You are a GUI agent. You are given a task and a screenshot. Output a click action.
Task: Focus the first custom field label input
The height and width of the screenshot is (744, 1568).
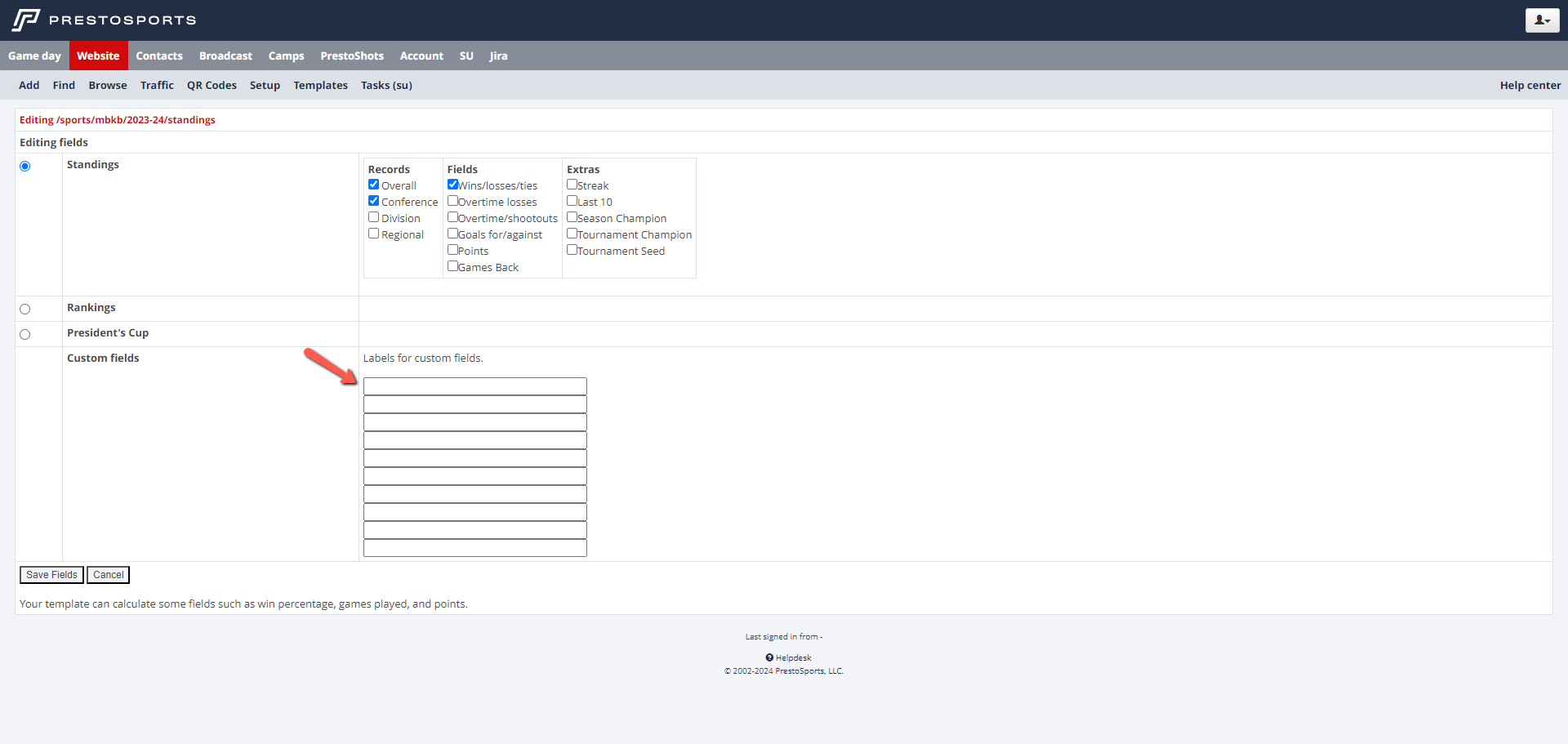475,386
